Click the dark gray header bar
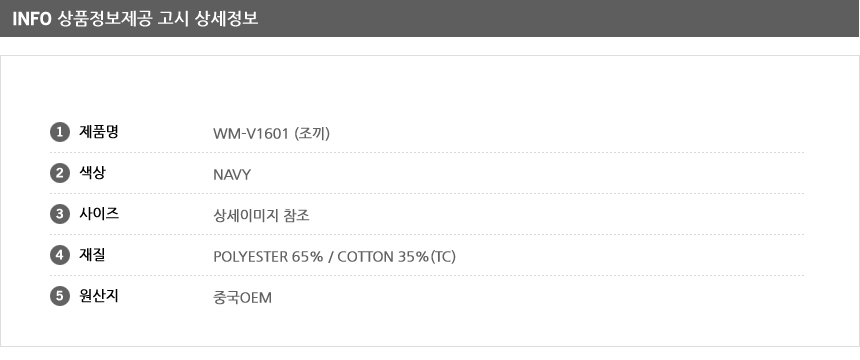The width and height of the screenshot is (860, 360). (430, 18)
